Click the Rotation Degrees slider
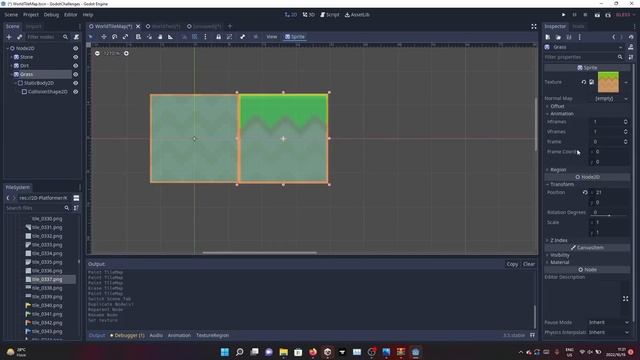 coord(609,215)
